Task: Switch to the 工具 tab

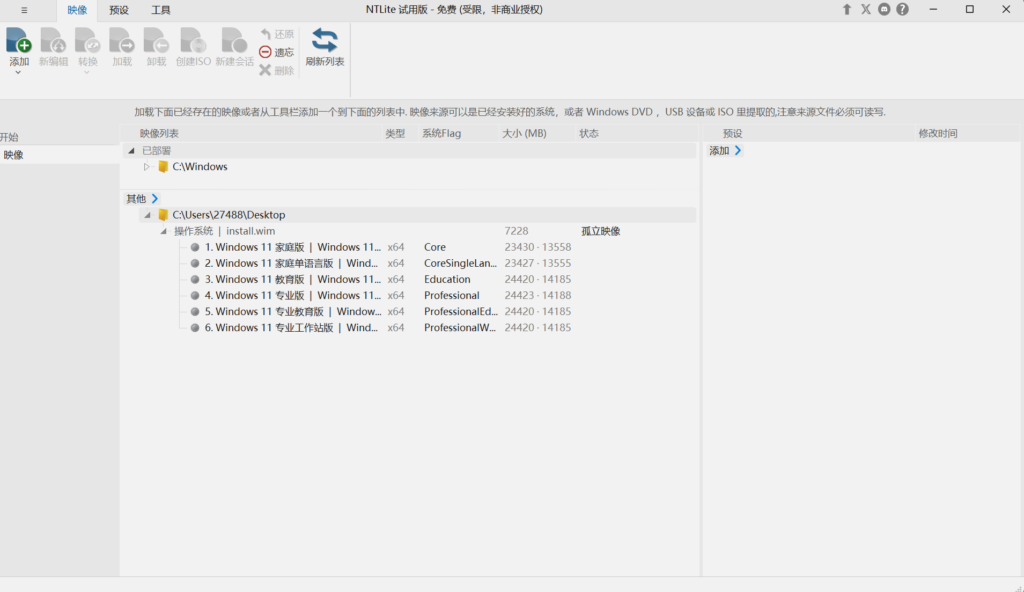Action: click(x=161, y=10)
